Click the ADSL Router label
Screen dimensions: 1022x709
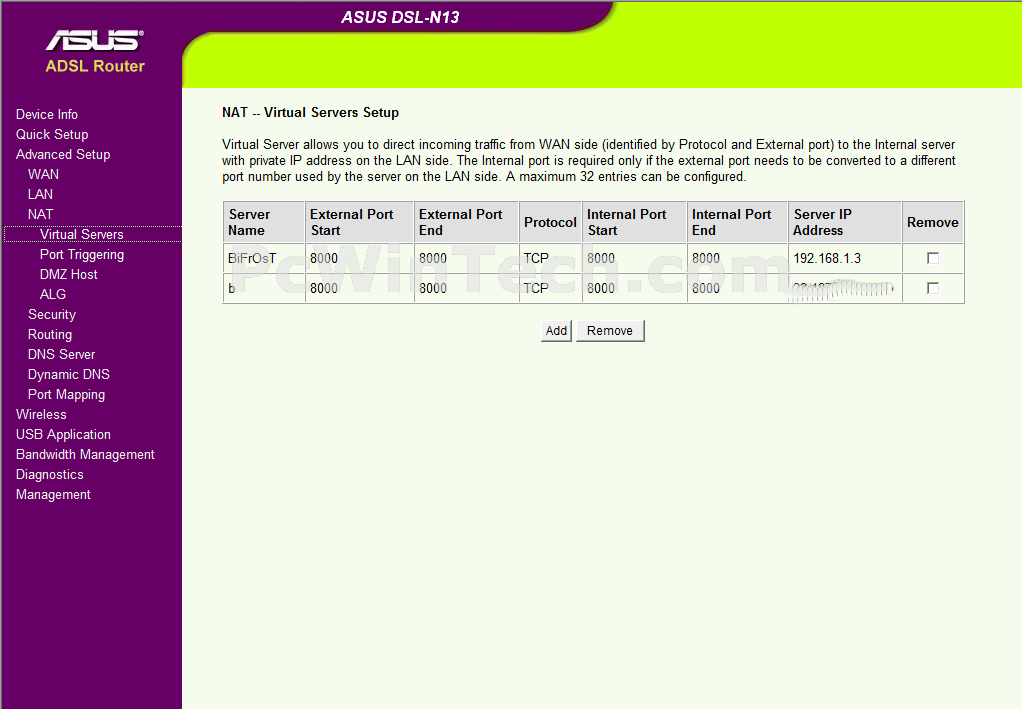pyautogui.click(x=95, y=66)
